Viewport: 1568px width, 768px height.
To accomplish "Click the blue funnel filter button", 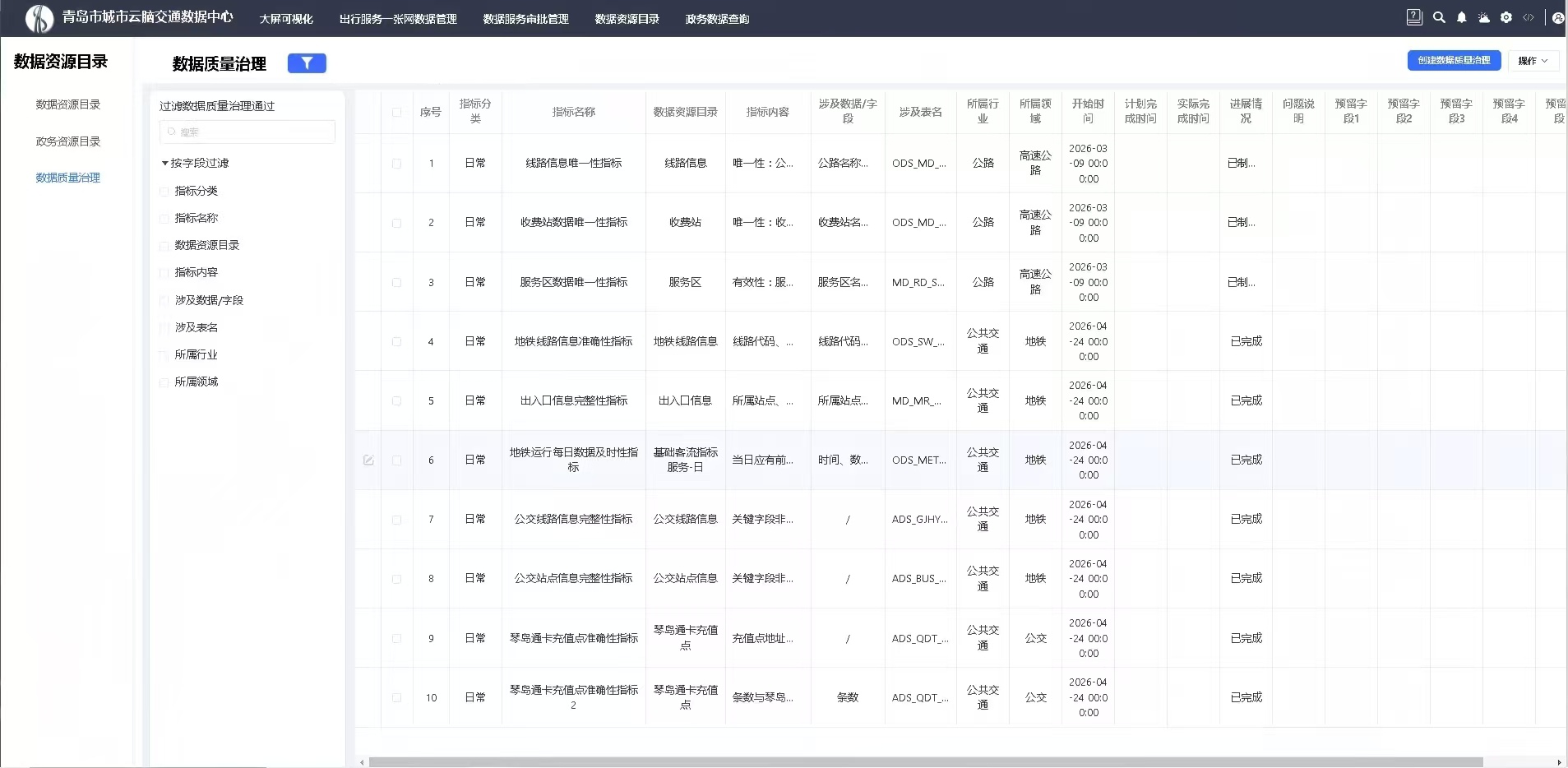I will [307, 63].
